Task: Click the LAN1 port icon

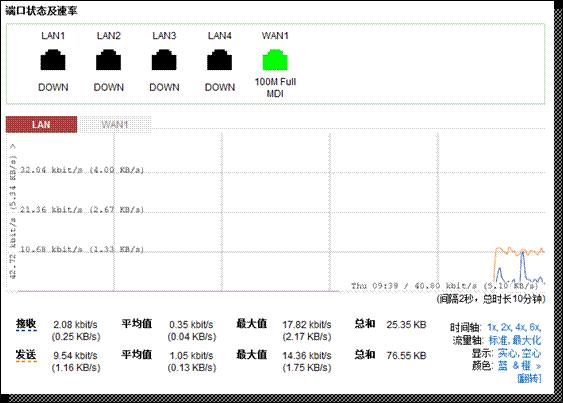Action: 53,60
